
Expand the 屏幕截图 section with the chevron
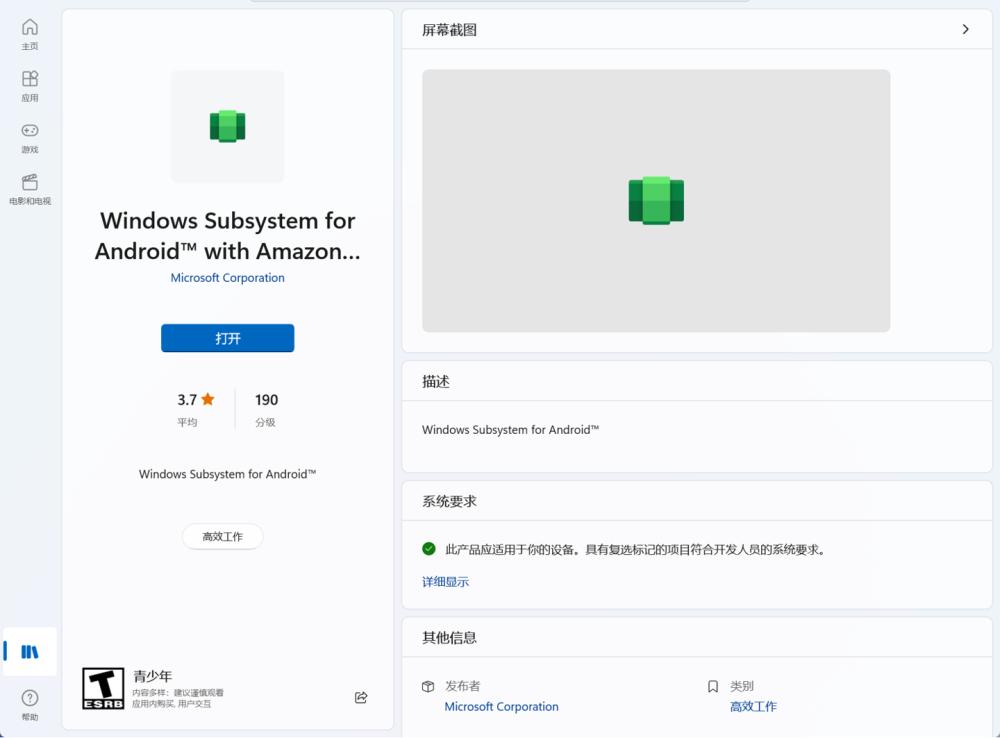coord(965,30)
